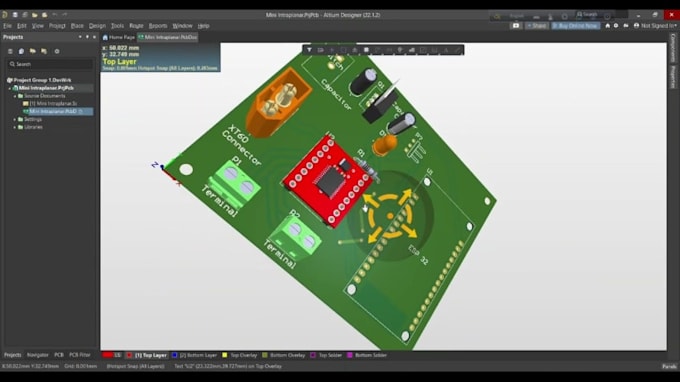Open the Edit menu
Screen dimensions: 680x382
[22, 26]
